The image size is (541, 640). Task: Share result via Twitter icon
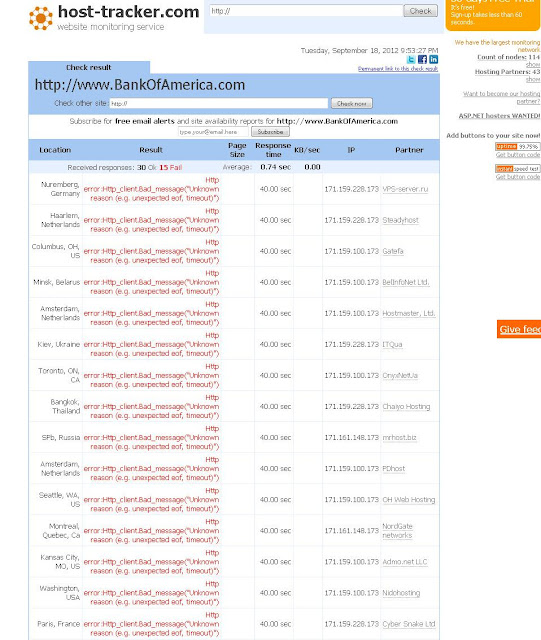[411, 60]
